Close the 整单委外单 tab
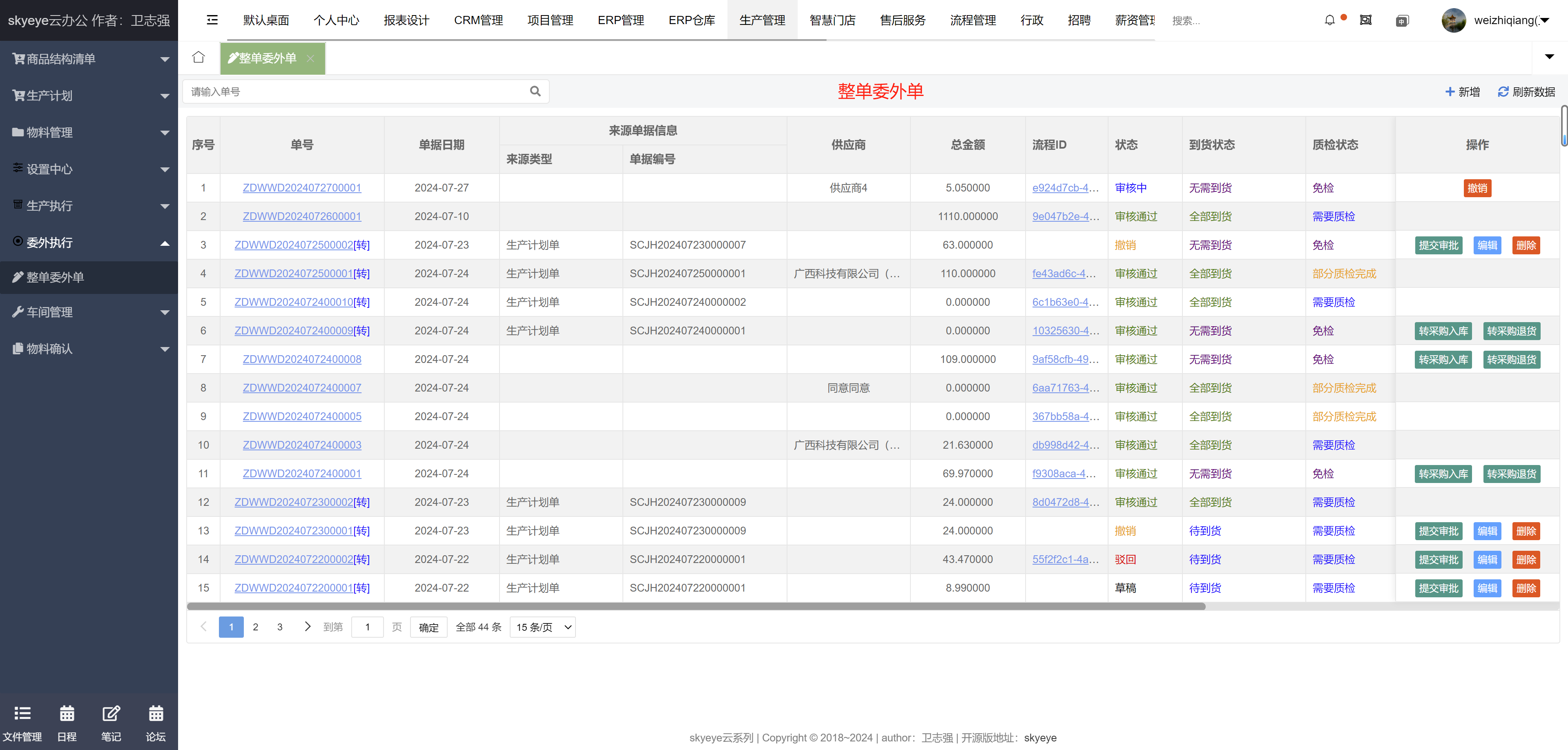The width and height of the screenshot is (1568, 750). 310,58
